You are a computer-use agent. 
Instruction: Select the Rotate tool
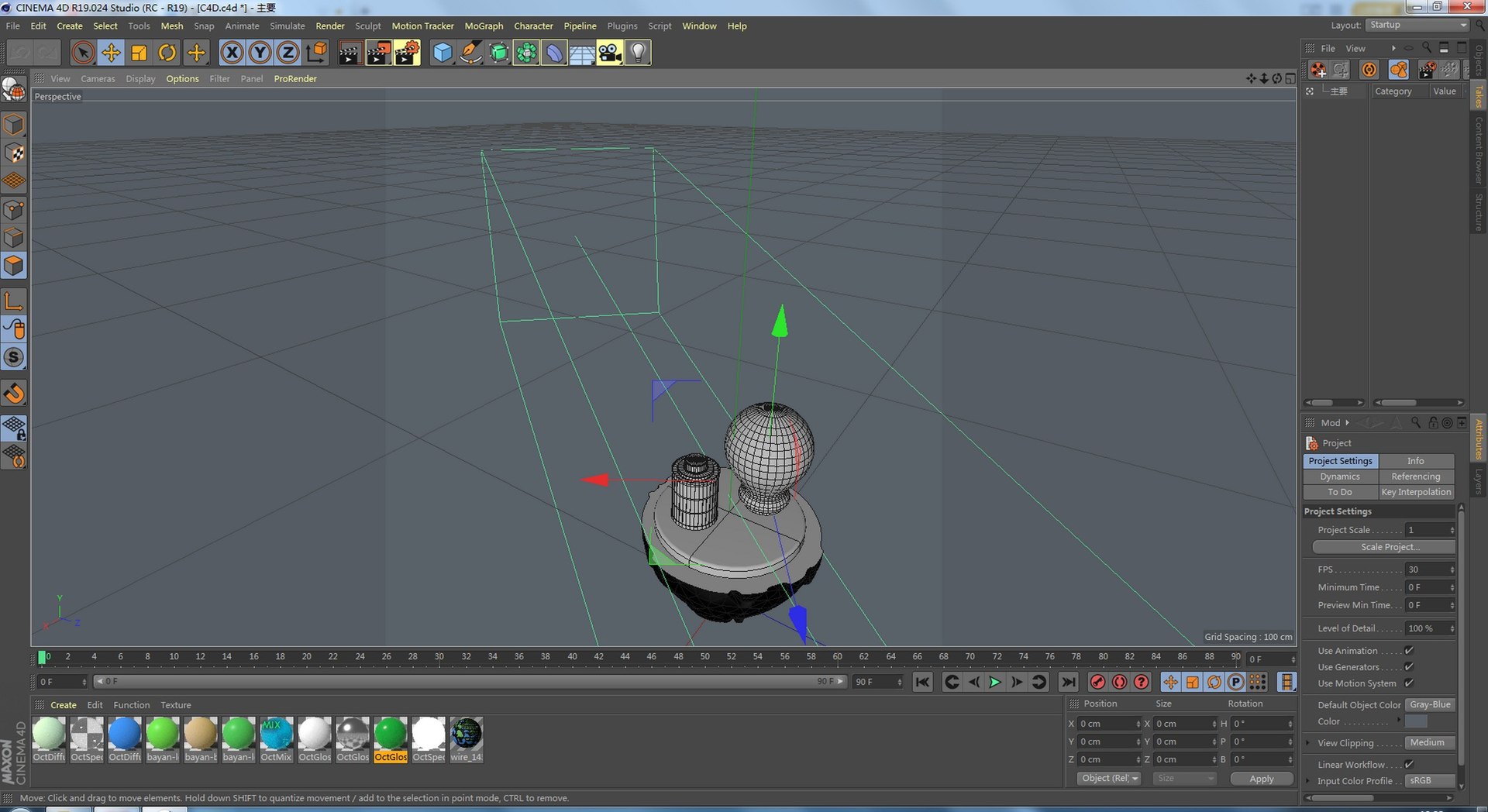tap(167, 53)
